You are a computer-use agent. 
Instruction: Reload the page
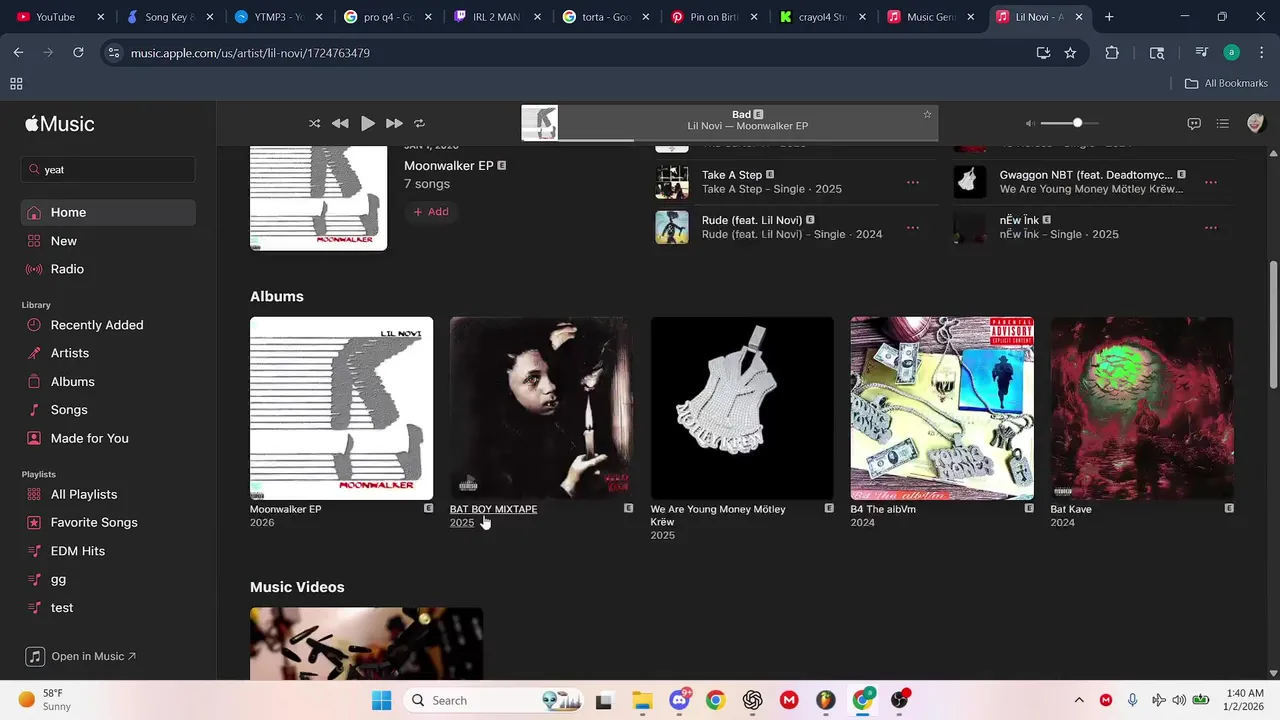(x=78, y=52)
